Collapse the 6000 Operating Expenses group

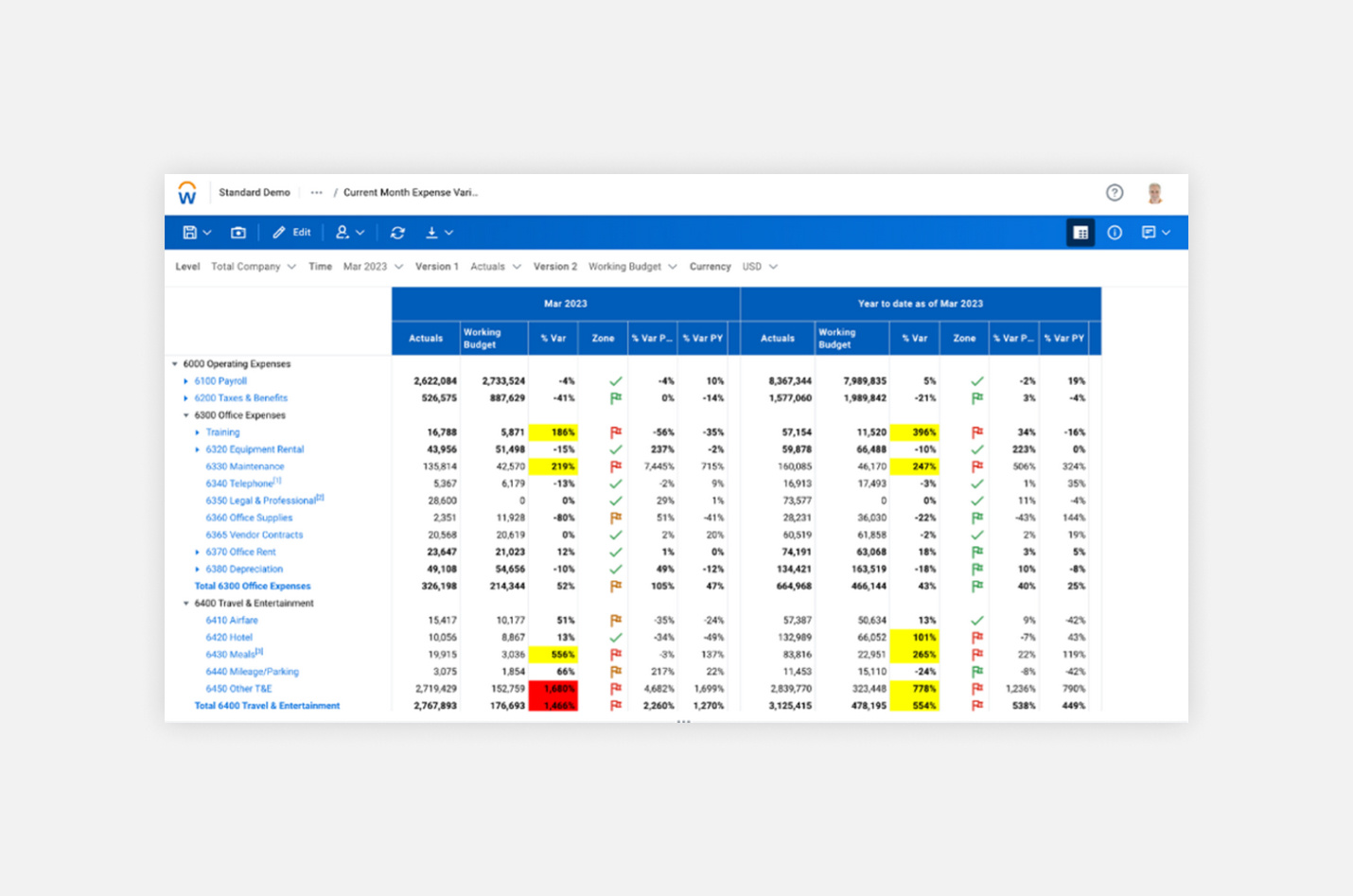point(174,363)
